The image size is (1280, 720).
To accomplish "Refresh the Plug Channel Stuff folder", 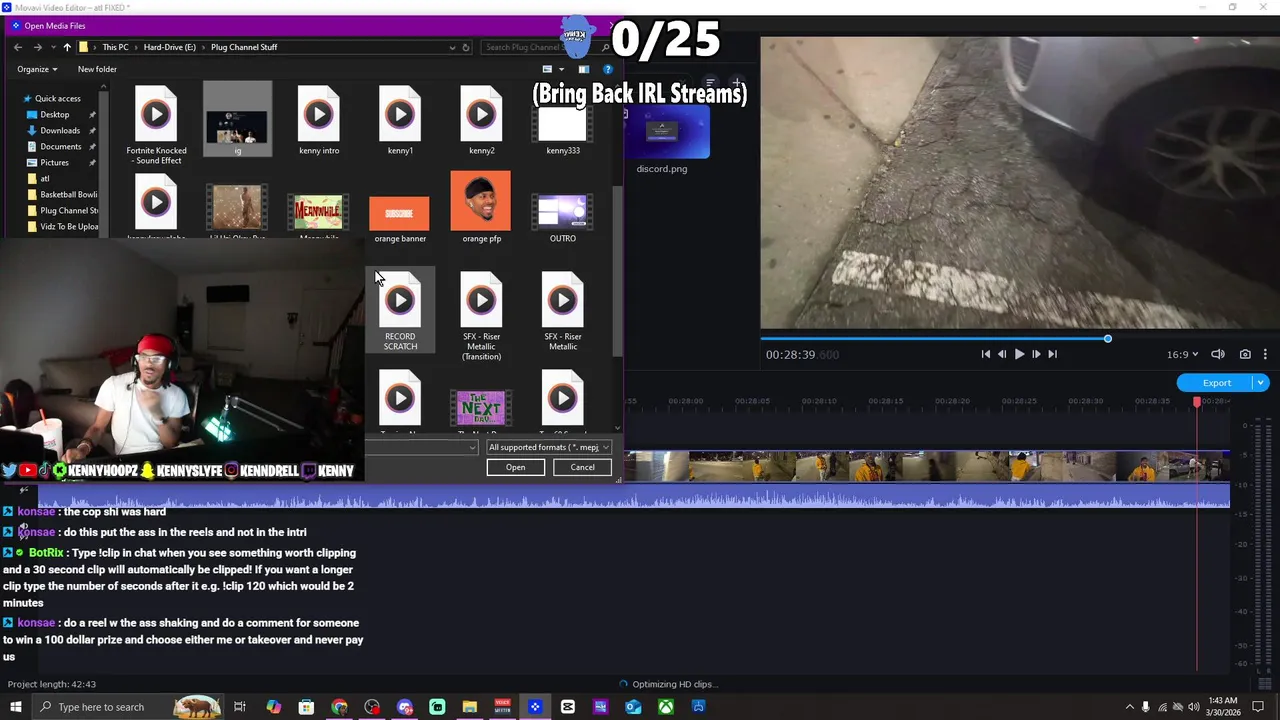I will [x=465, y=47].
